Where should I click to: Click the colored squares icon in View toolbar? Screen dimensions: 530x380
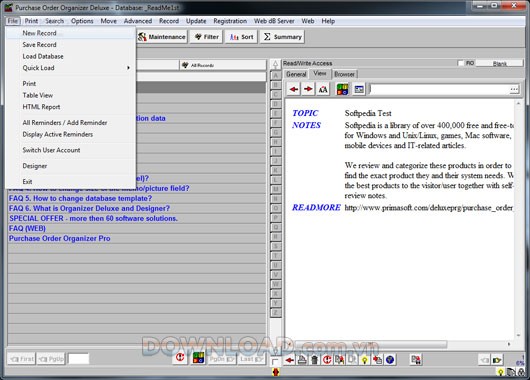point(342,89)
